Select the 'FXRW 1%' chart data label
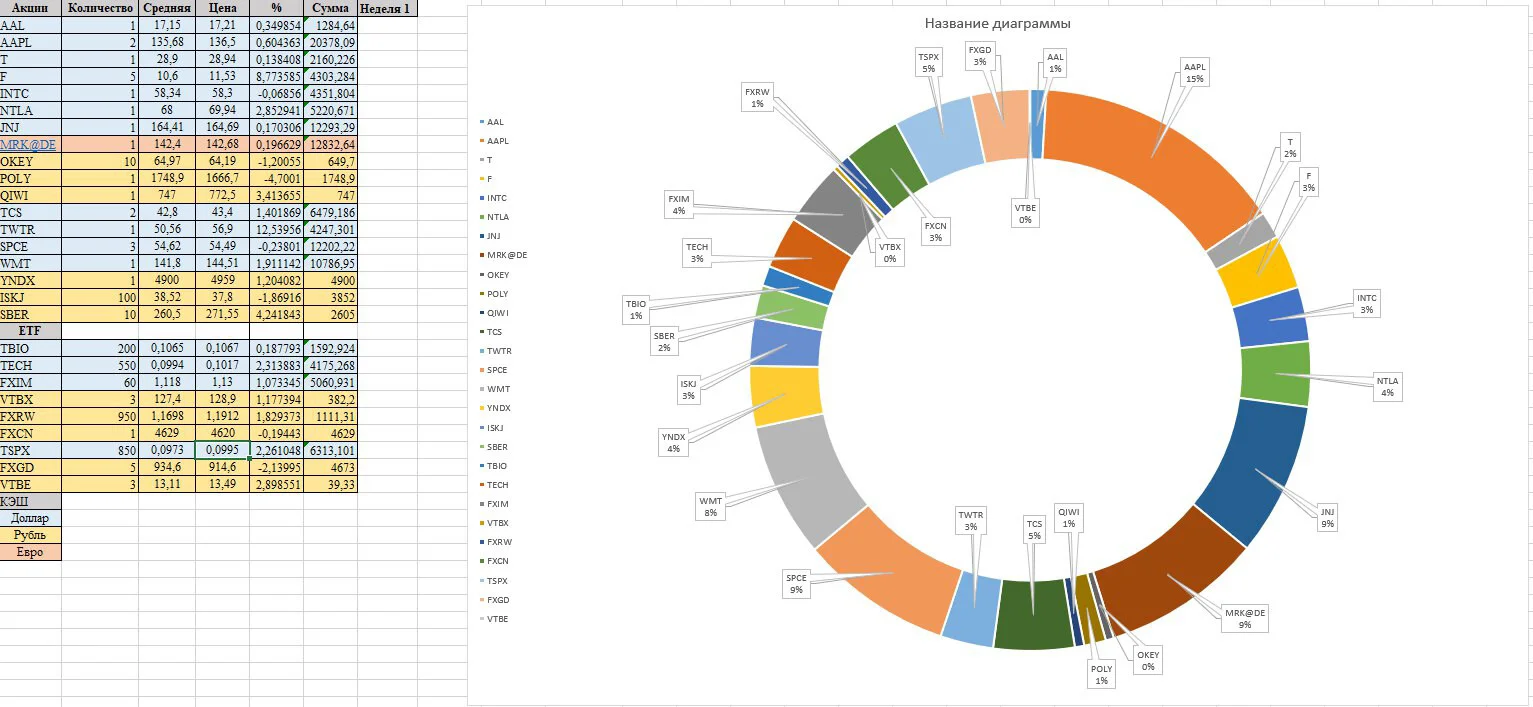 click(x=757, y=97)
